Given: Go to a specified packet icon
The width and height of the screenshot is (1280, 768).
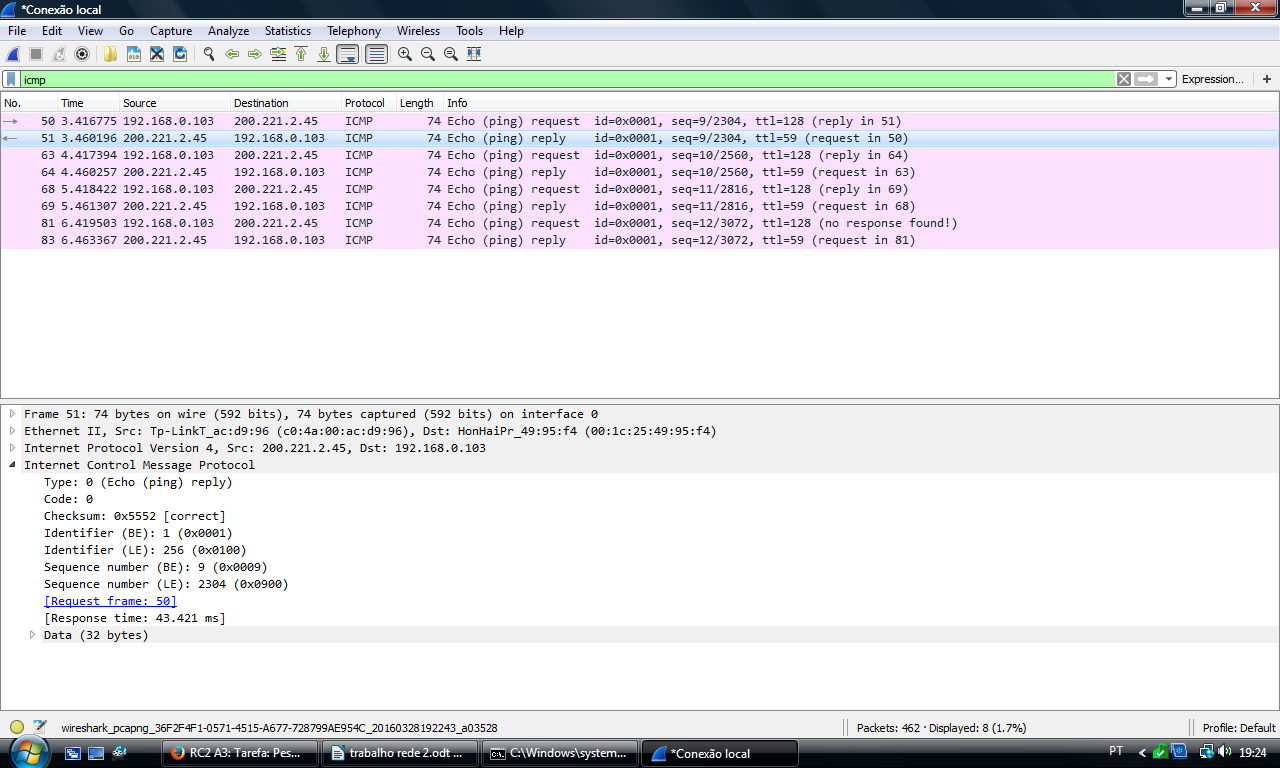Looking at the screenshot, I should [278, 54].
